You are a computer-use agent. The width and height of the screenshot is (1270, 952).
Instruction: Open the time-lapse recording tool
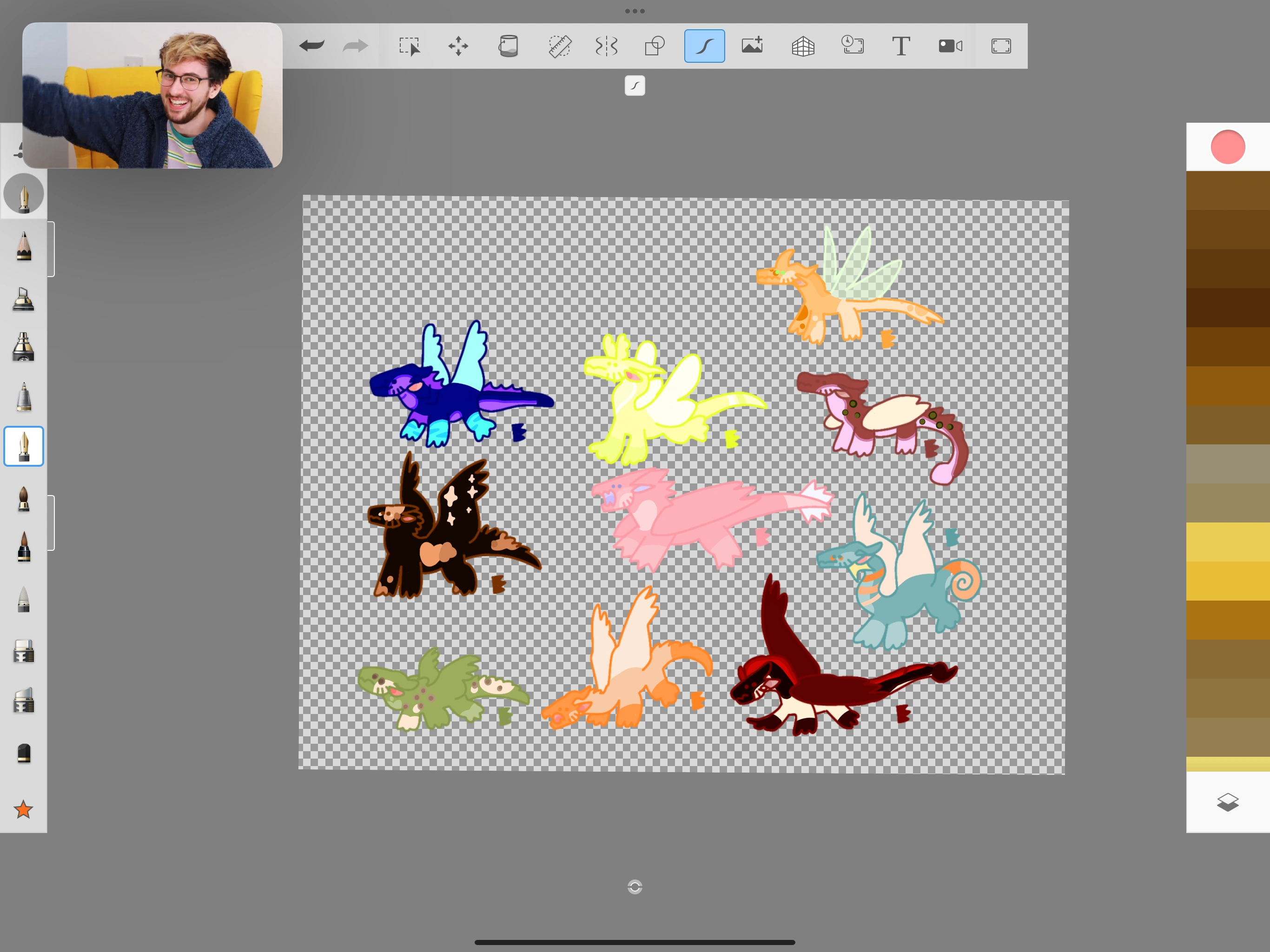coord(852,46)
